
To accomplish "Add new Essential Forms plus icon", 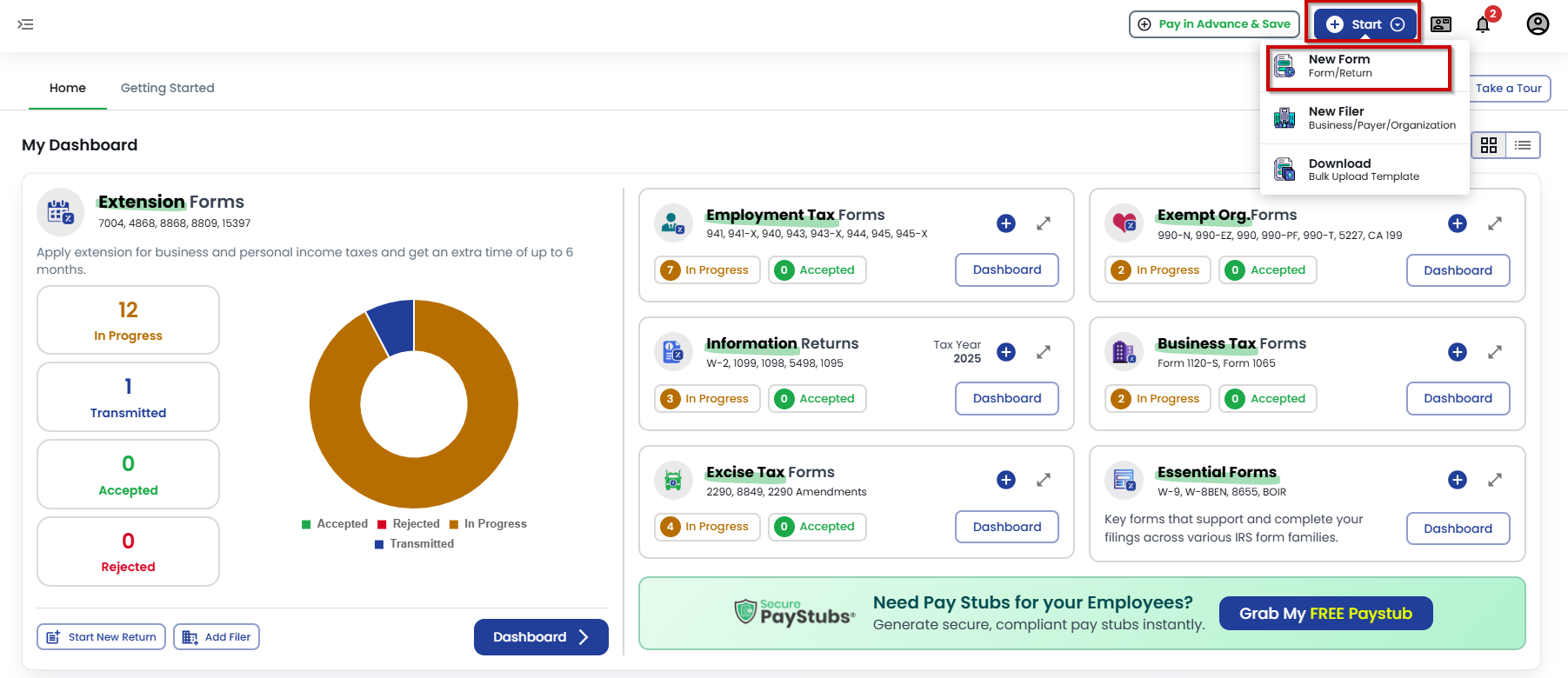I will pyautogui.click(x=1458, y=480).
